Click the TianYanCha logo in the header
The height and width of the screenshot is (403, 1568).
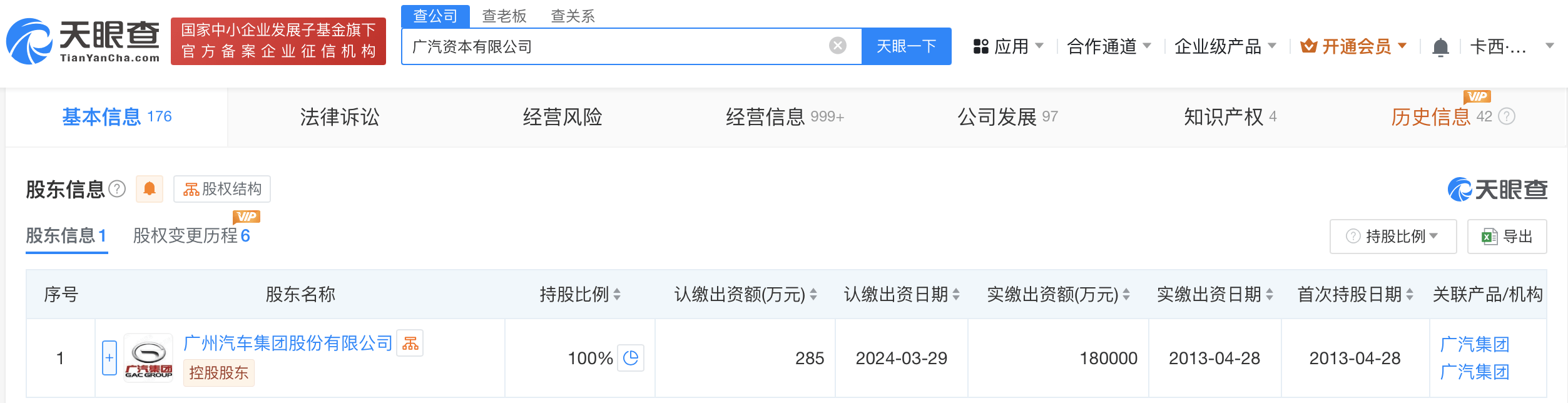point(83,41)
